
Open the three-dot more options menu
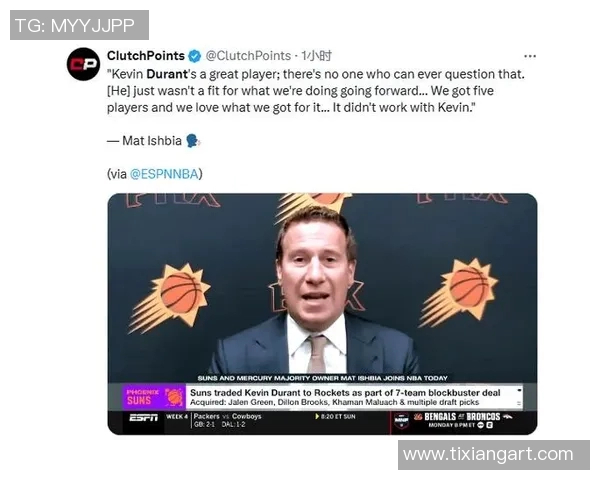530,57
